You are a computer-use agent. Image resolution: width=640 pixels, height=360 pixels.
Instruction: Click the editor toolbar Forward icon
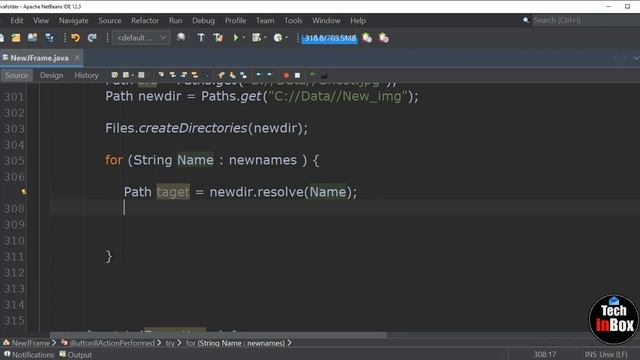click(141, 75)
